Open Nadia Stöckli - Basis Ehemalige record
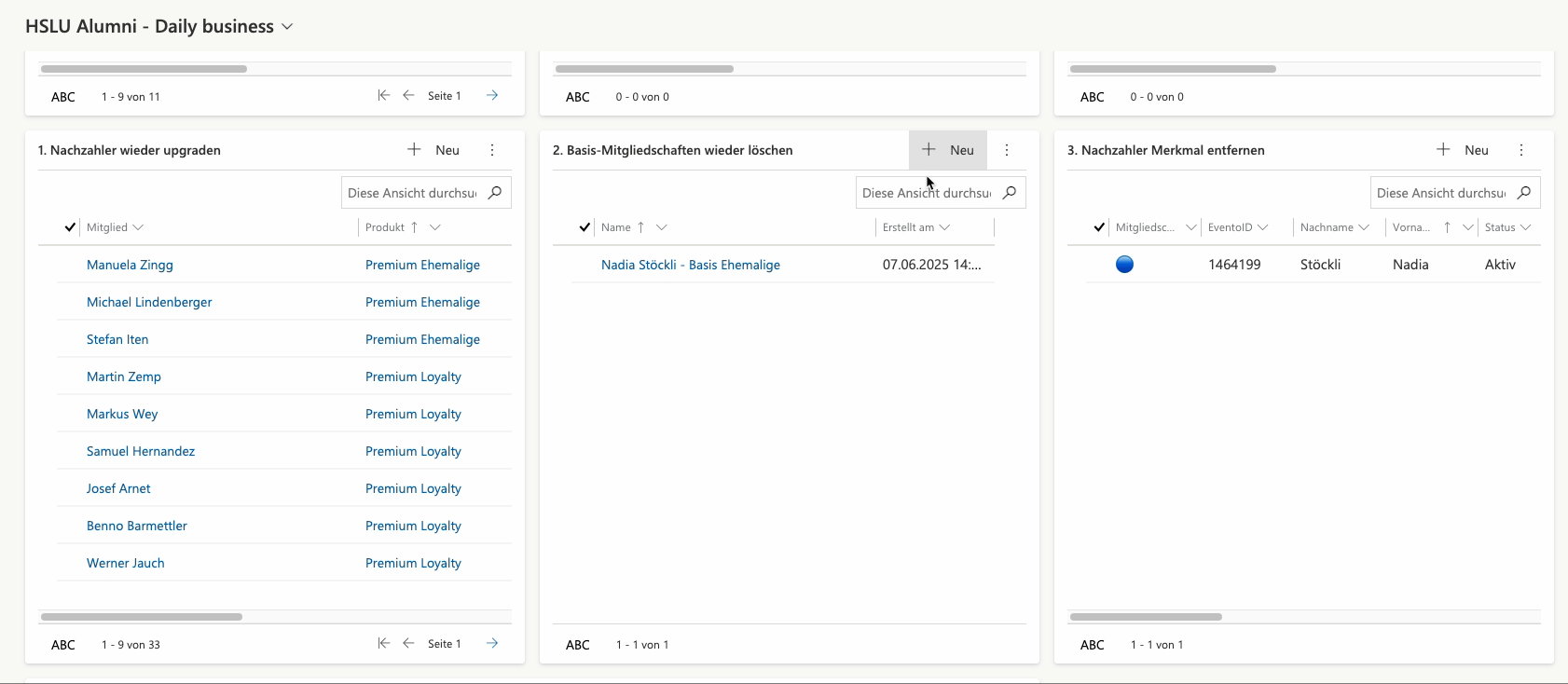 point(690,265)
